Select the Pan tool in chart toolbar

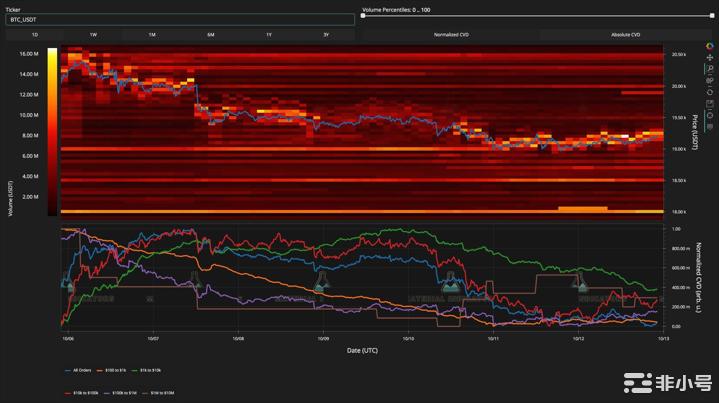708,58
